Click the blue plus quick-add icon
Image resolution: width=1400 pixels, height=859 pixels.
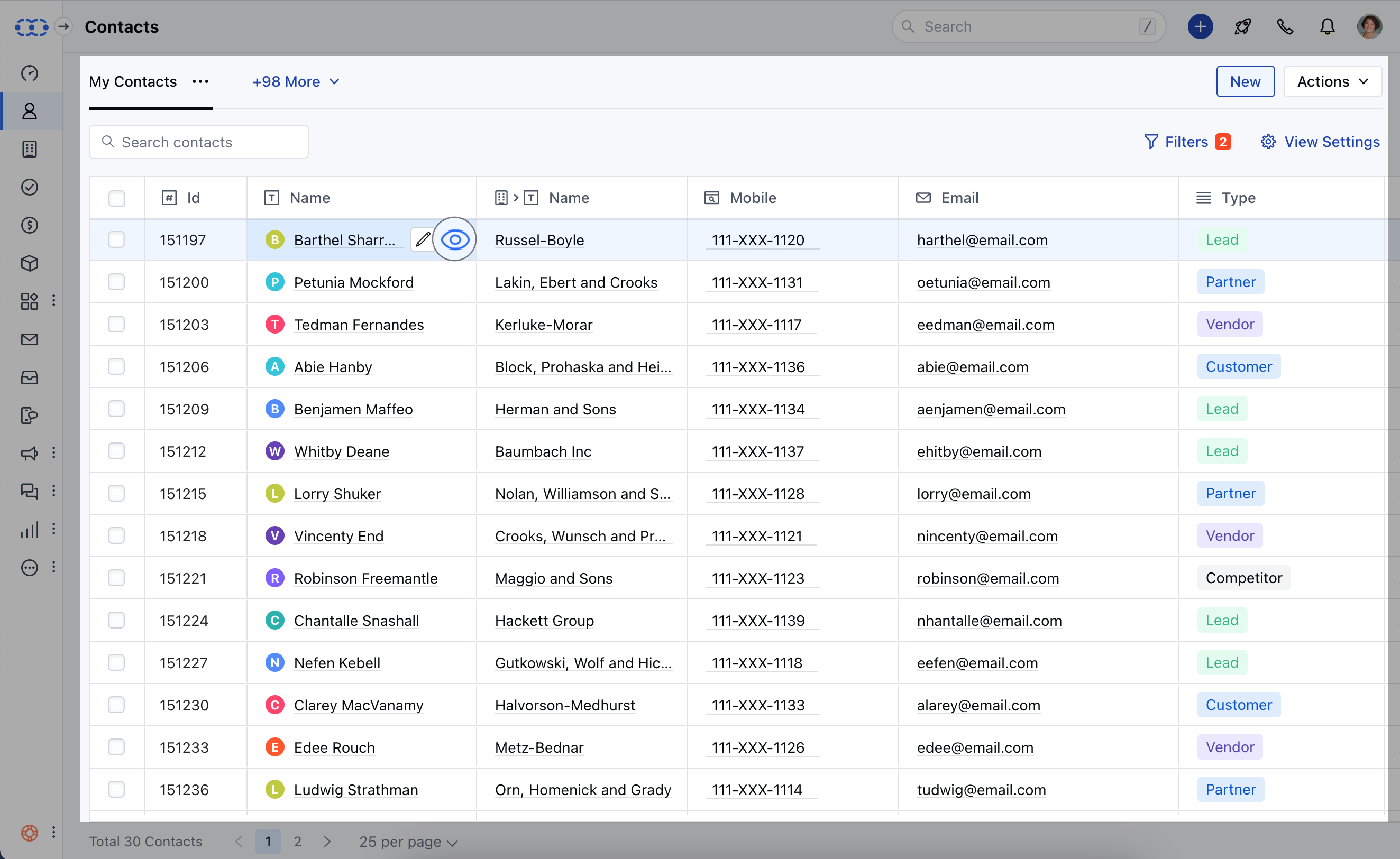tap(1200, 27)
